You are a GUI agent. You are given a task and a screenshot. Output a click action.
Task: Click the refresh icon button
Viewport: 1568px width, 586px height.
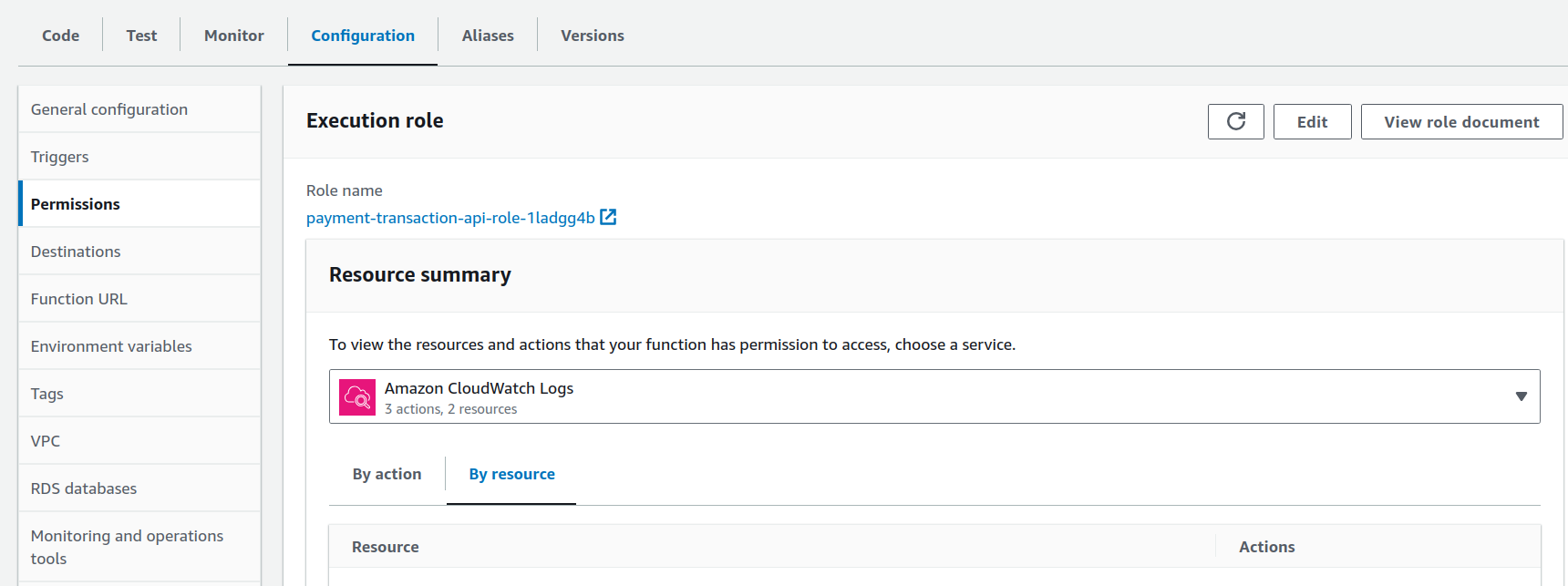[x=1235, y=121]
